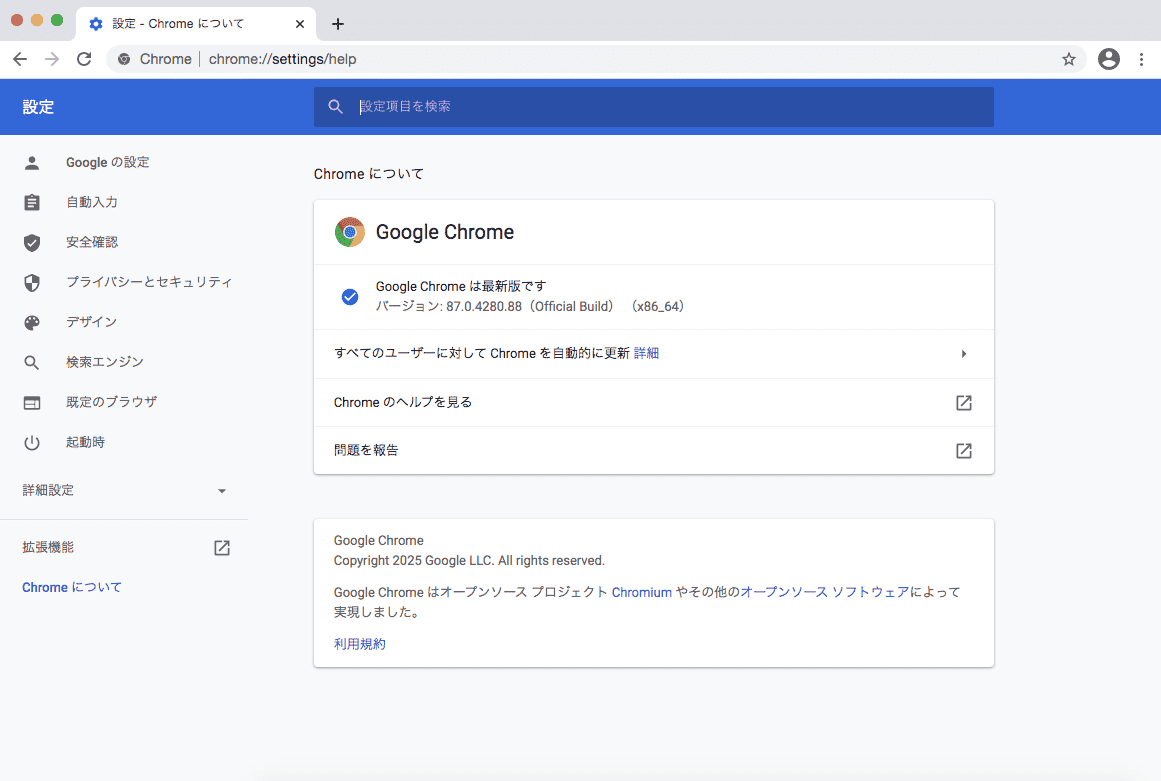Select Chrome について in the sidebar
This screenshot has width=1161, height=781.
(72, 588)
